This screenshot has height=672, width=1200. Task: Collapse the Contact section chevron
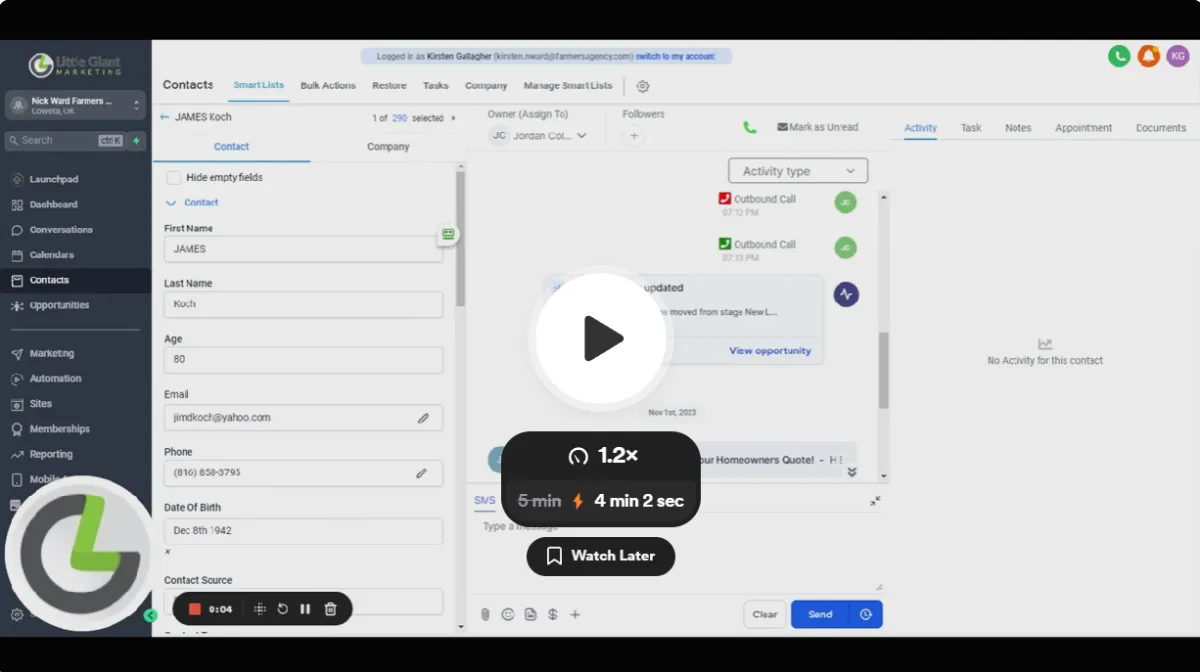[x=170, y=202]
